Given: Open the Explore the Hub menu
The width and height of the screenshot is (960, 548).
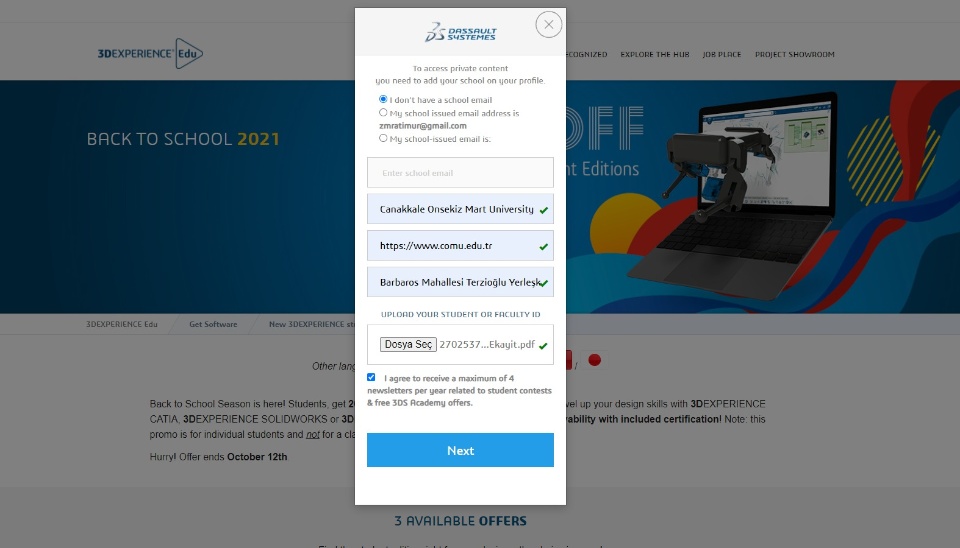Looking at the screenshot, I should click(654, 54).
